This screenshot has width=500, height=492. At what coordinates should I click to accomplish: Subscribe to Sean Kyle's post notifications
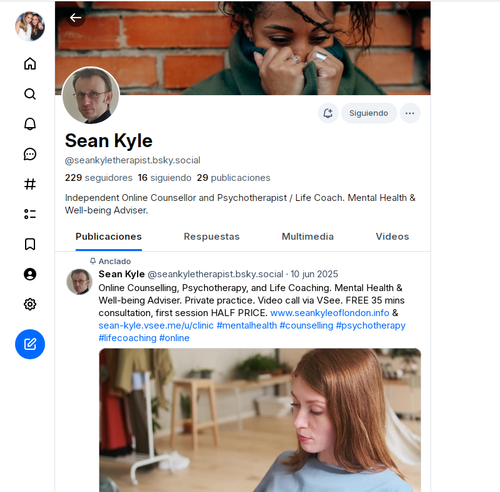[x=328, y=113]
